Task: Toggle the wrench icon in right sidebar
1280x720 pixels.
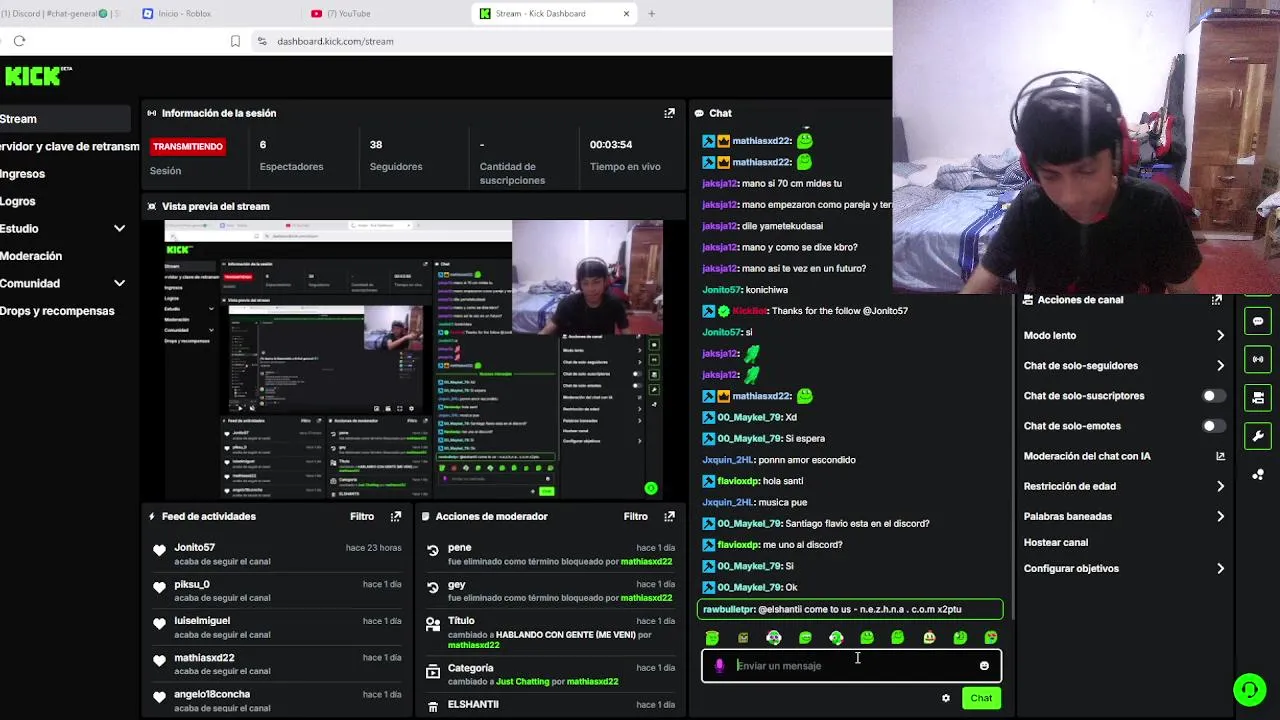Action: 1258,436
